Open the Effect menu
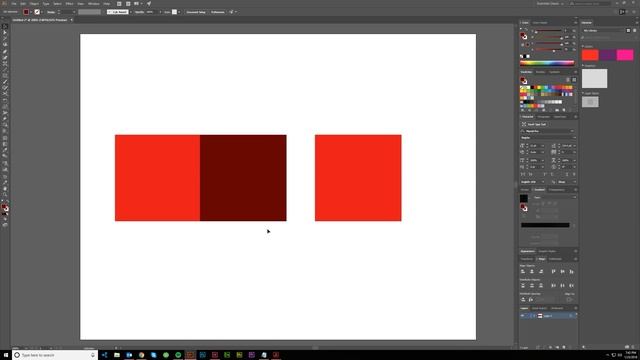 click(69, 4)
